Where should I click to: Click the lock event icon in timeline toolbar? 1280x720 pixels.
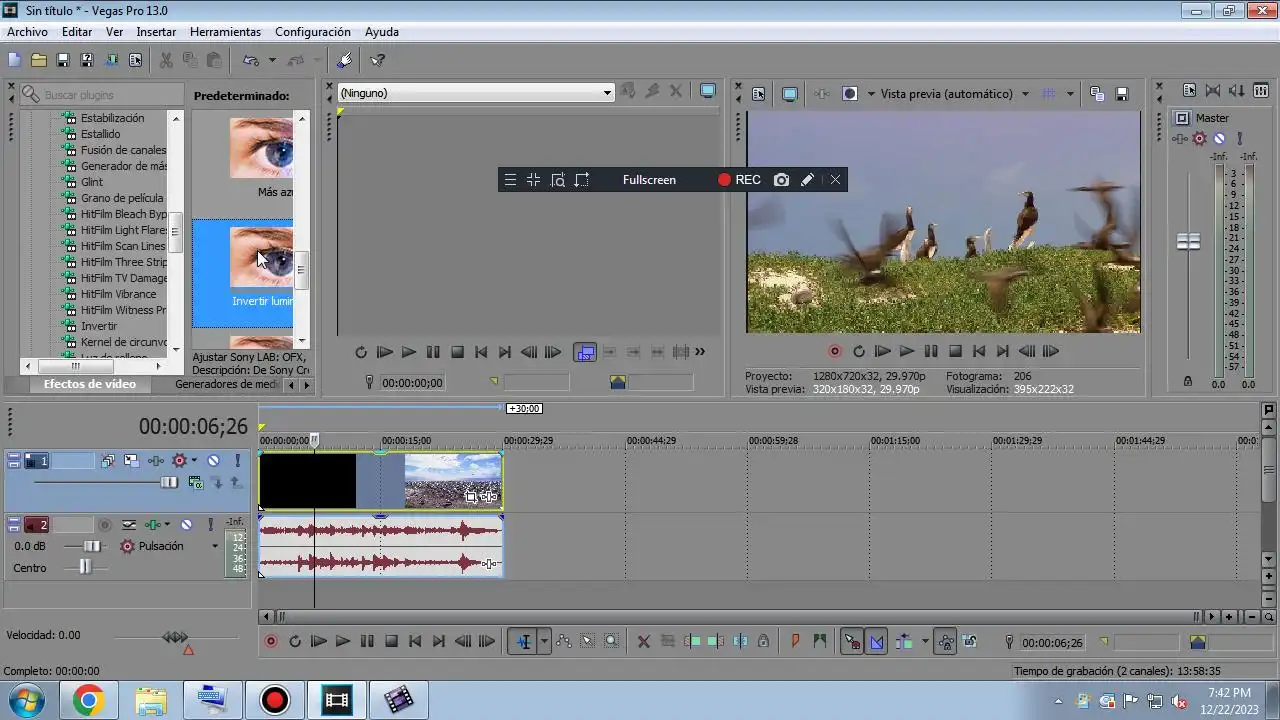pyautogui.click(x=763, y=642)
